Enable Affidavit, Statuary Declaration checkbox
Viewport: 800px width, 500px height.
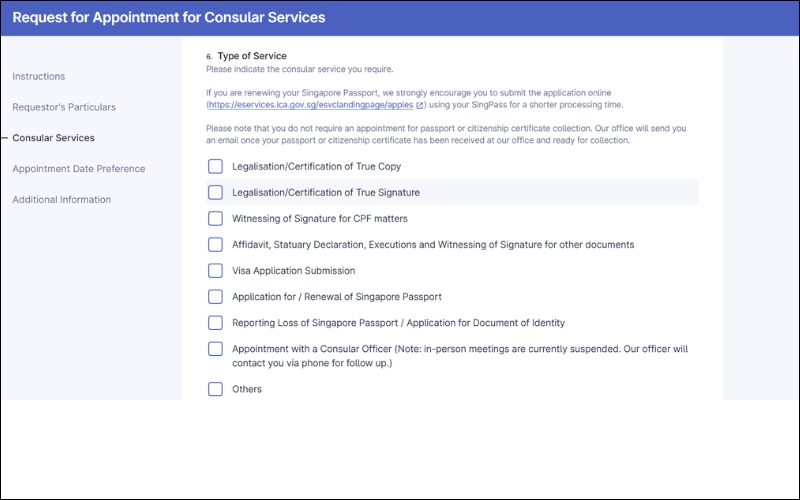[215, 244]
